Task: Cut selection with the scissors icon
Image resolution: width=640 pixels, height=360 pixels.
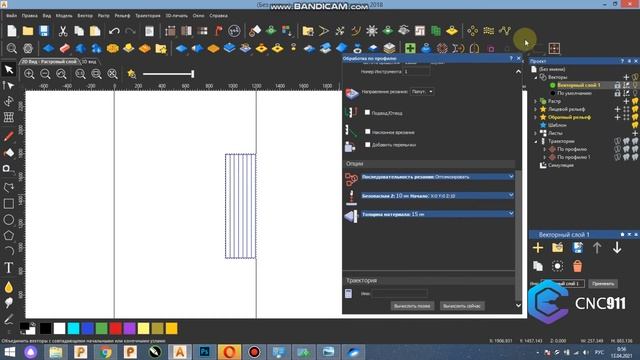Action: (63, 31)
